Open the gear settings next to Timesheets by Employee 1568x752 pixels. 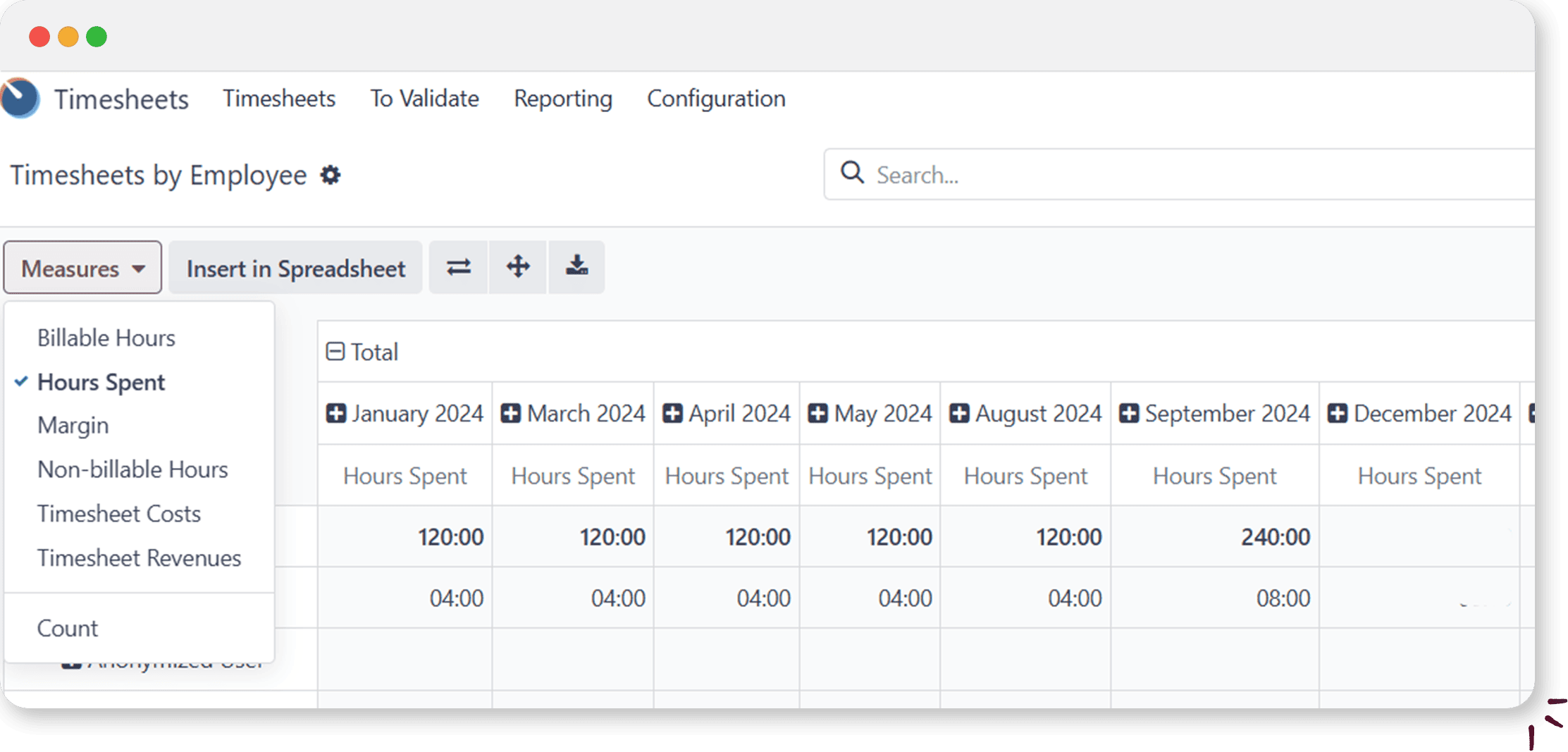(331, 175)
